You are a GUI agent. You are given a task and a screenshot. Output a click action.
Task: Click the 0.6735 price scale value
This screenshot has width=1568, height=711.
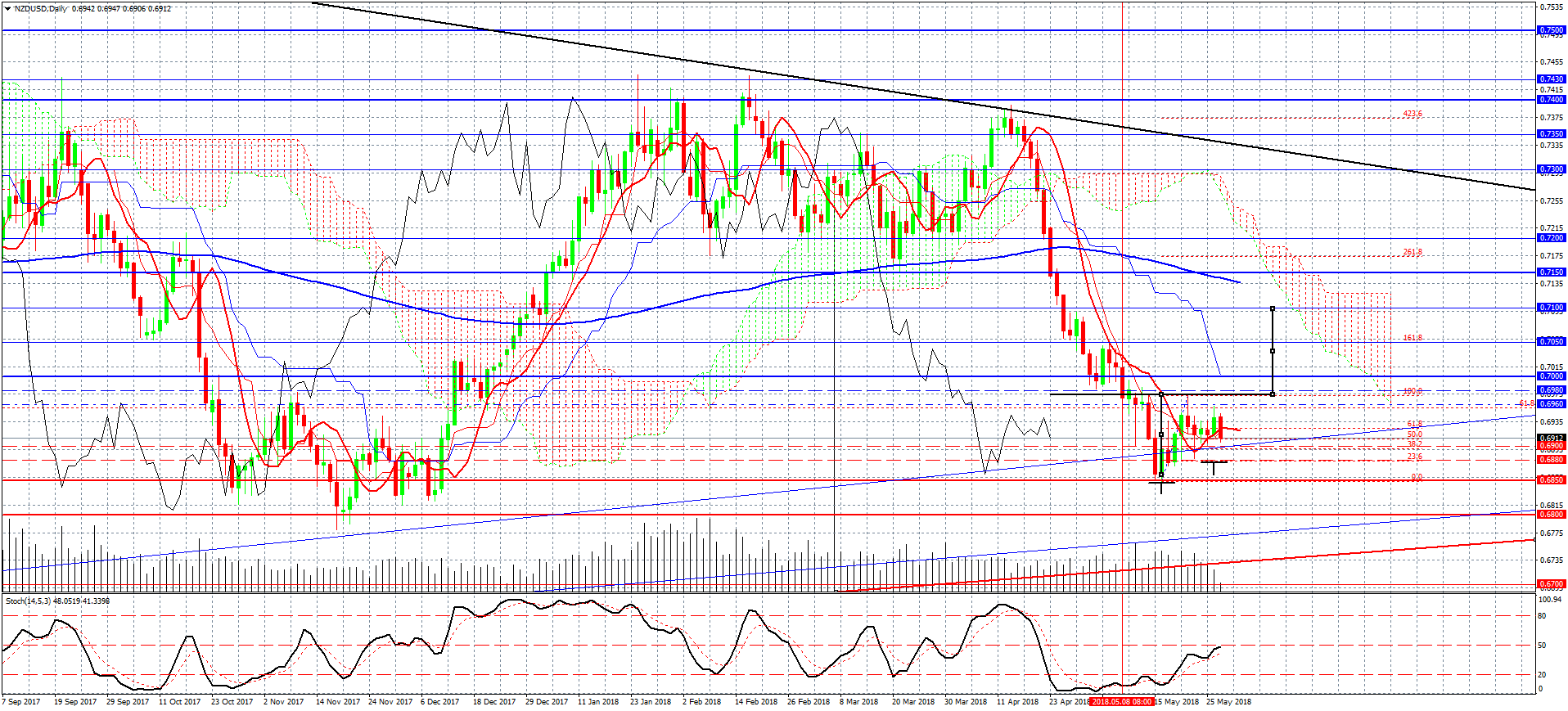[x=1552, y=560]
